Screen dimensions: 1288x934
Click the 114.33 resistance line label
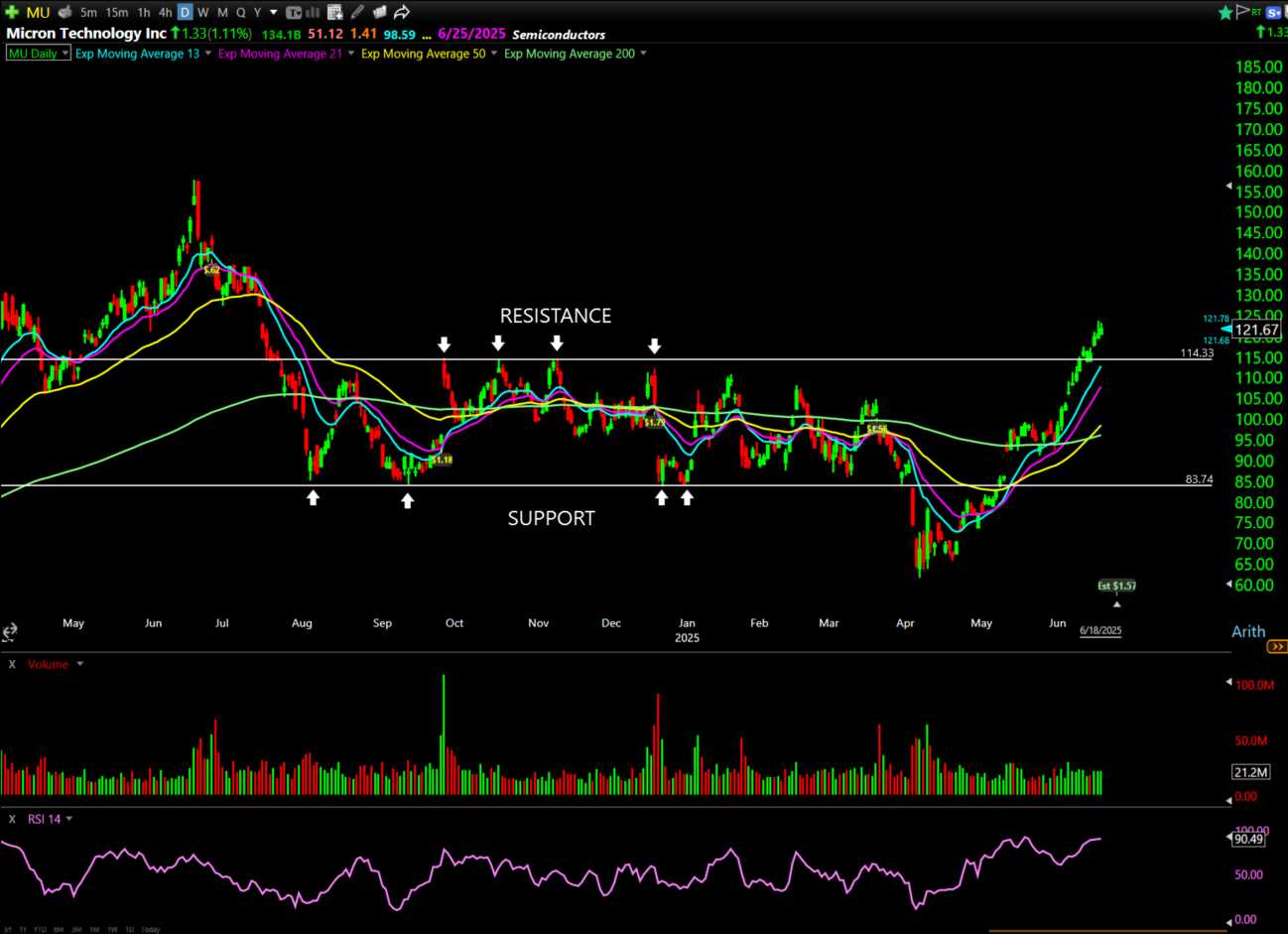coord(1197,352)
